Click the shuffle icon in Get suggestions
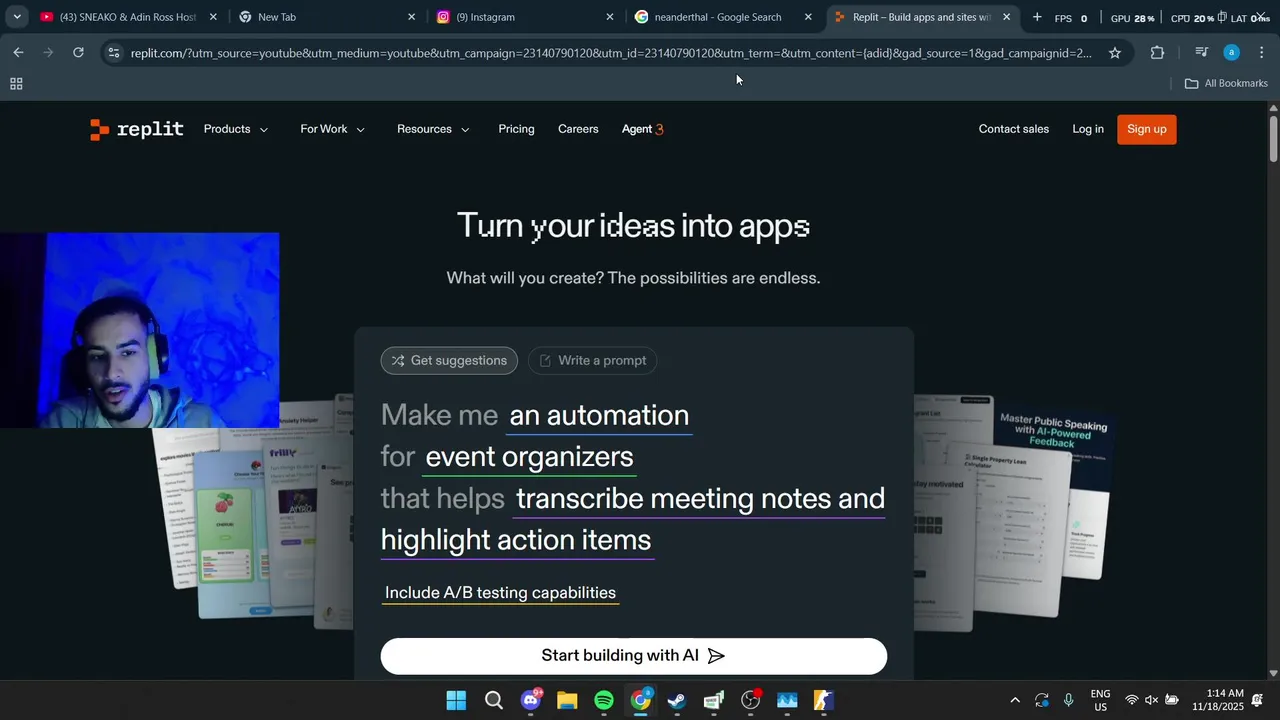 tap(398, 361)
